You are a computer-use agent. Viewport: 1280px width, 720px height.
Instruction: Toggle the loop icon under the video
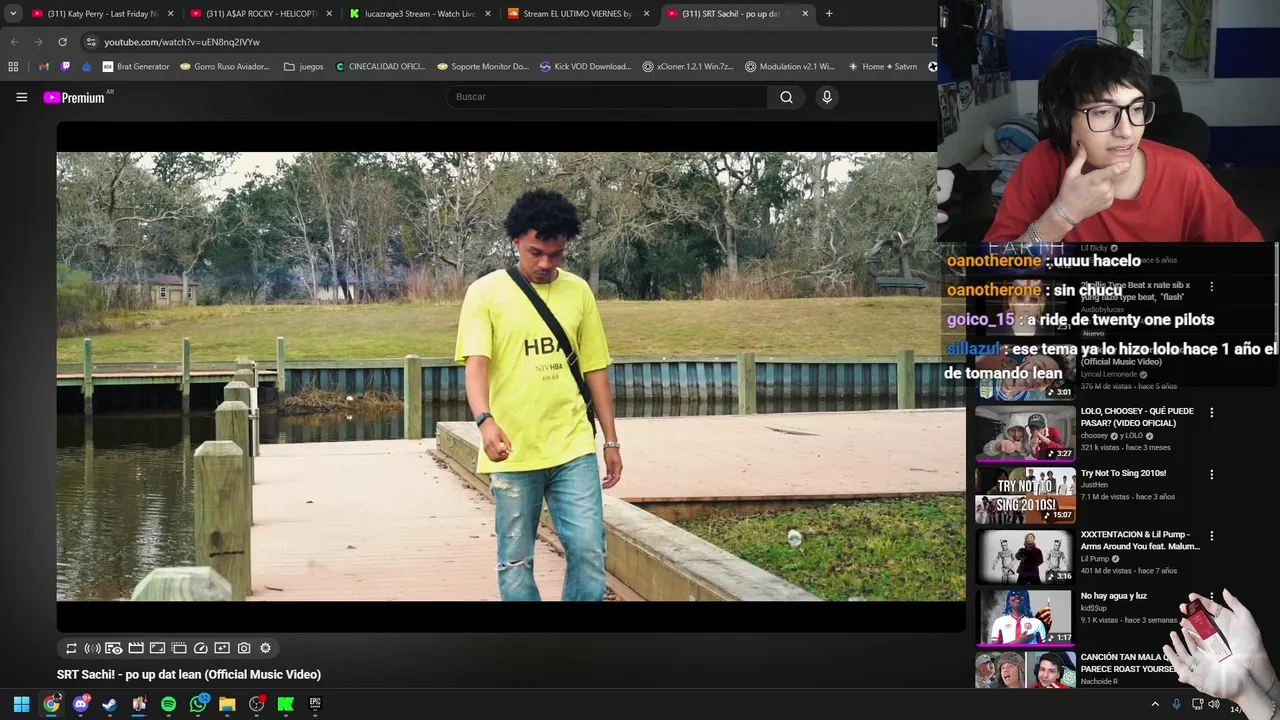(x=71, y=648)
